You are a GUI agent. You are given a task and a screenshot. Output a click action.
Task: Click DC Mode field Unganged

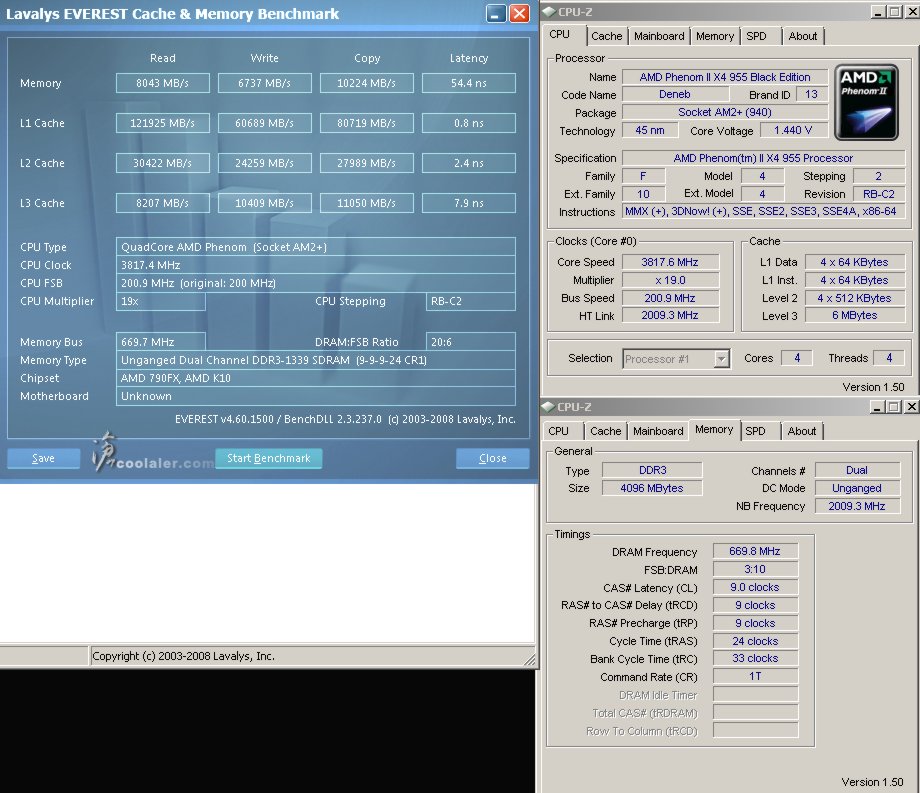(857, 488)
